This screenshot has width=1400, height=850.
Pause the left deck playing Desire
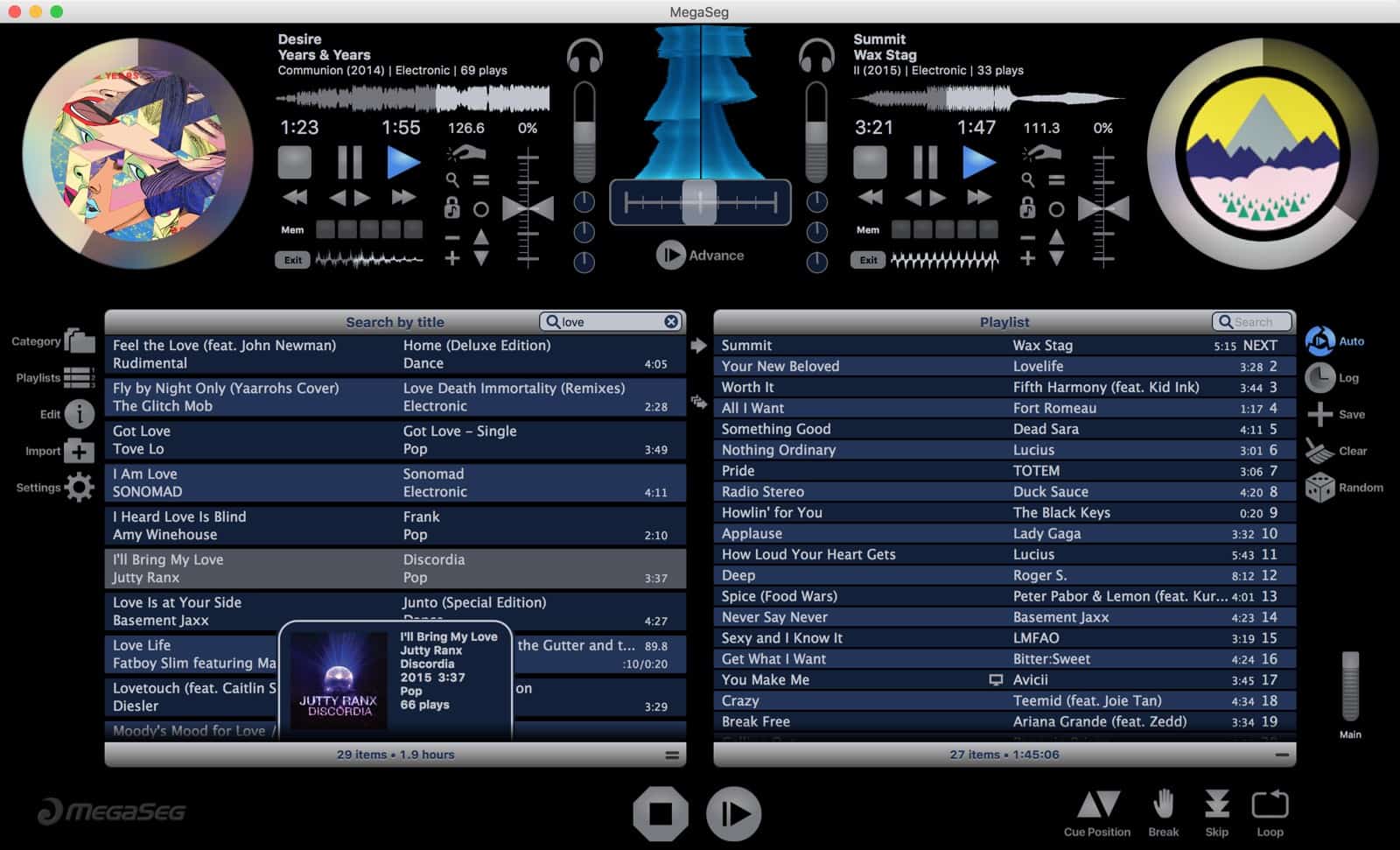click(x=349, y=163)
